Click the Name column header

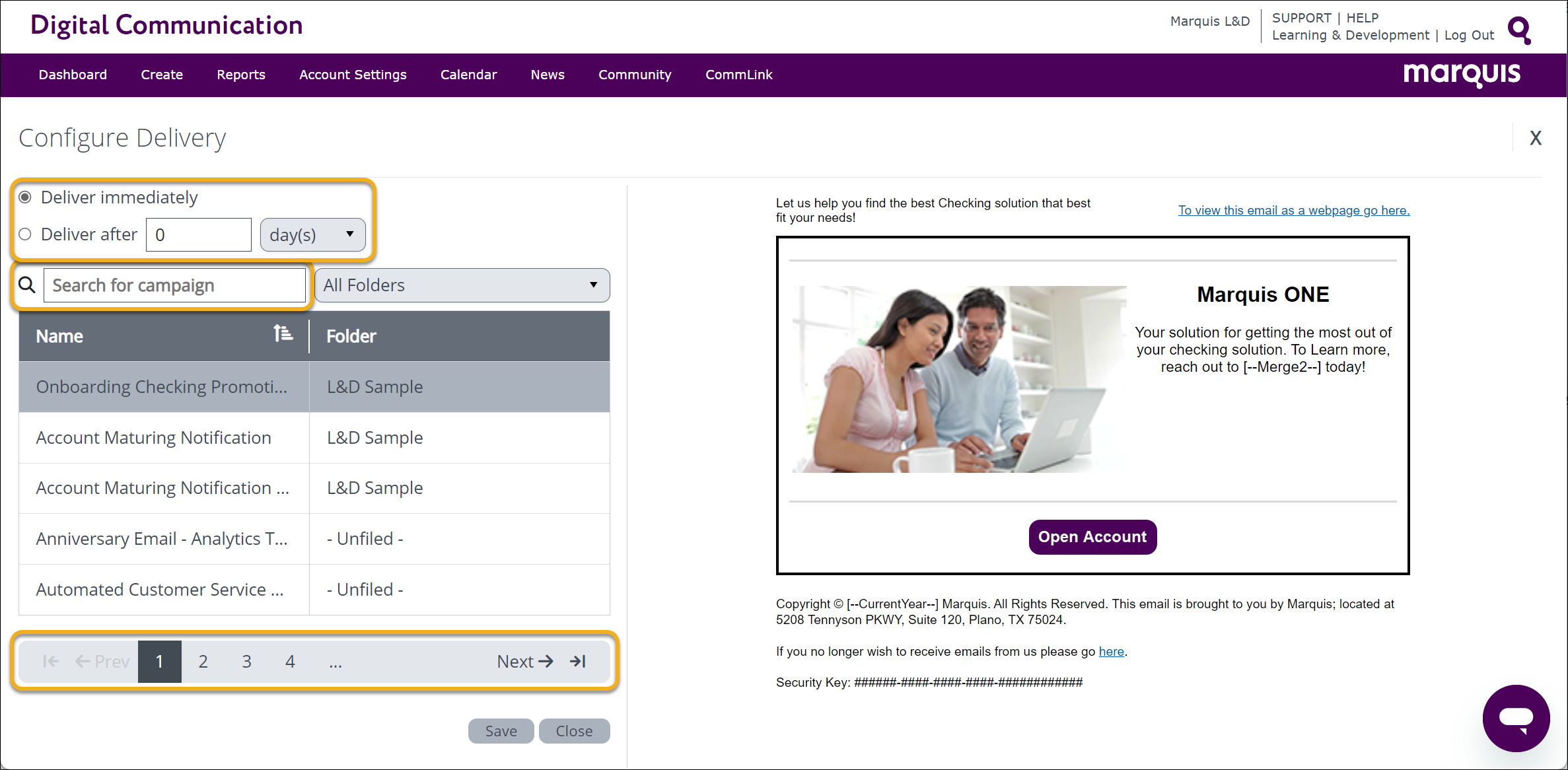[x=164, y=336]
